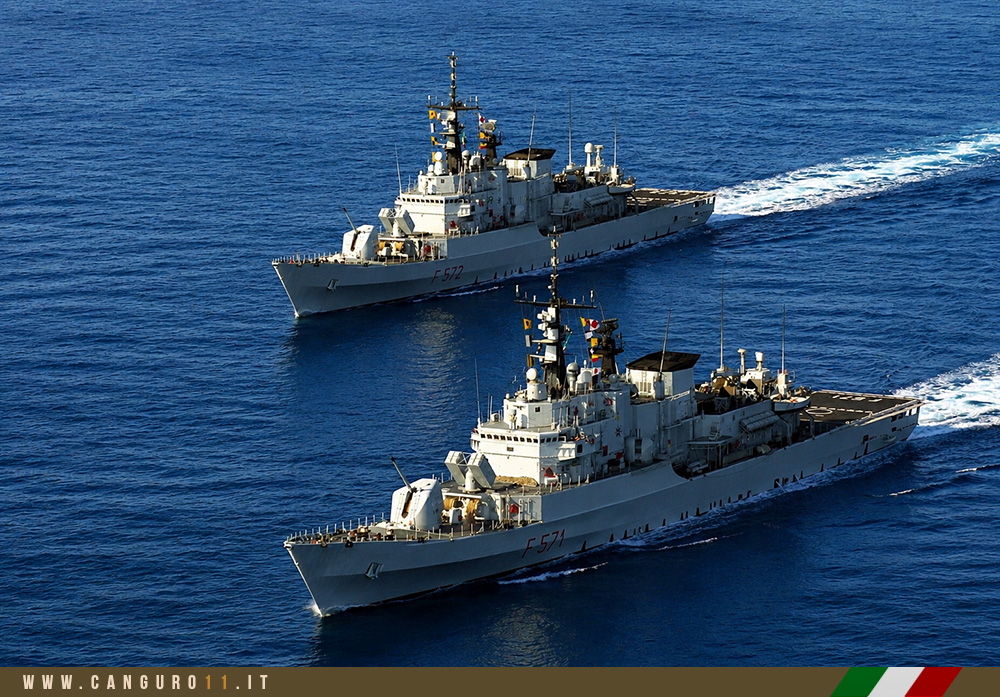This screenshot has width=1000, height=697.
Task: Click the anchor on F 571's bow
Action: [374, 569]
